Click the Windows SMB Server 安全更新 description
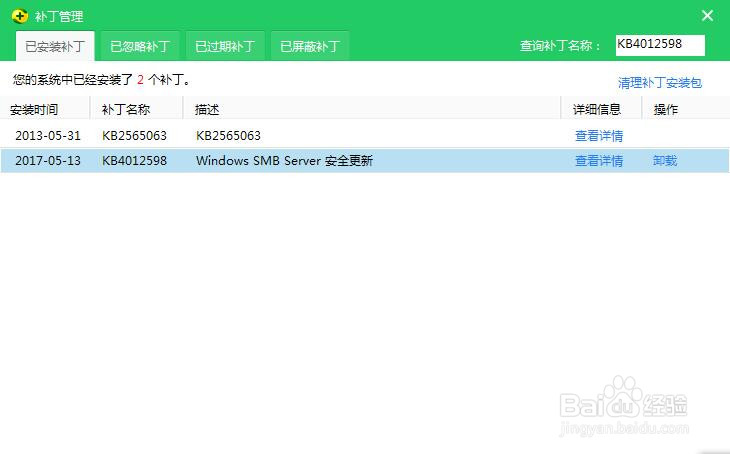 [284, 161]
